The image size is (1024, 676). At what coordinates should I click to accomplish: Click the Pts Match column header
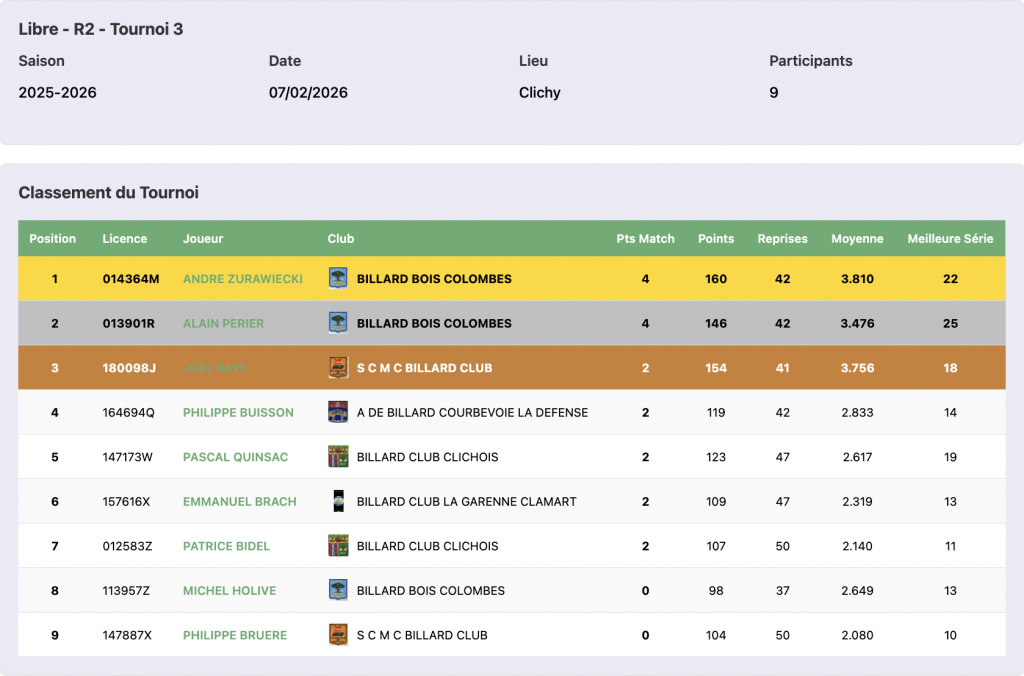click(645, 239)
